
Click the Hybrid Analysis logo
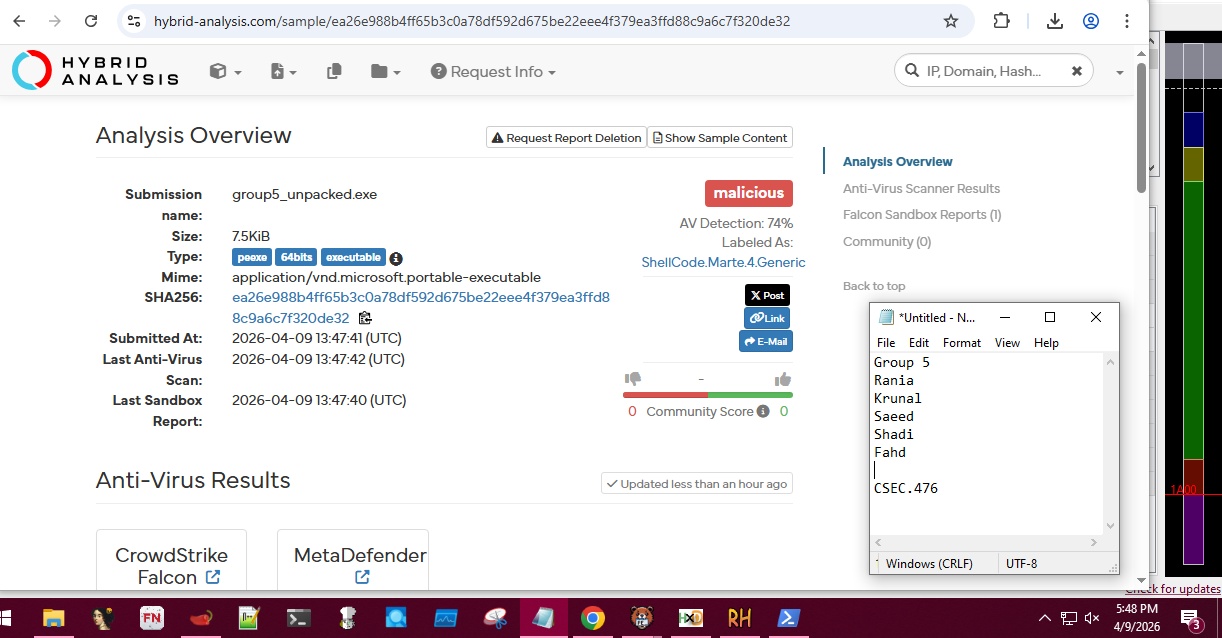coord(95,70)
